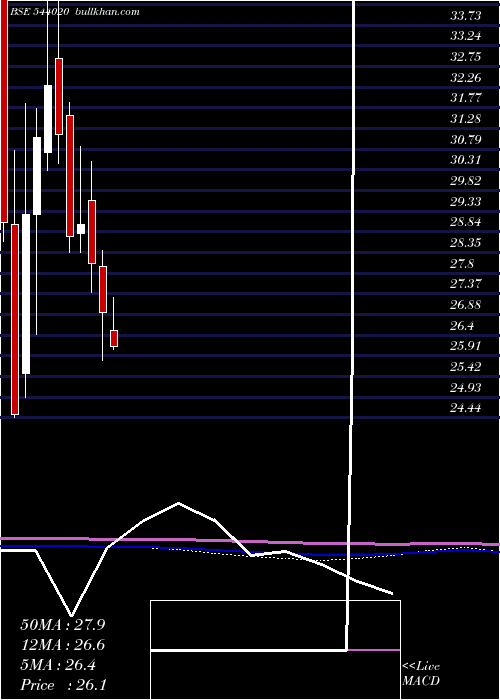Click the 33.73 price axis label
500x700 pixels.
pyautogui.click(x=466, y=16)
